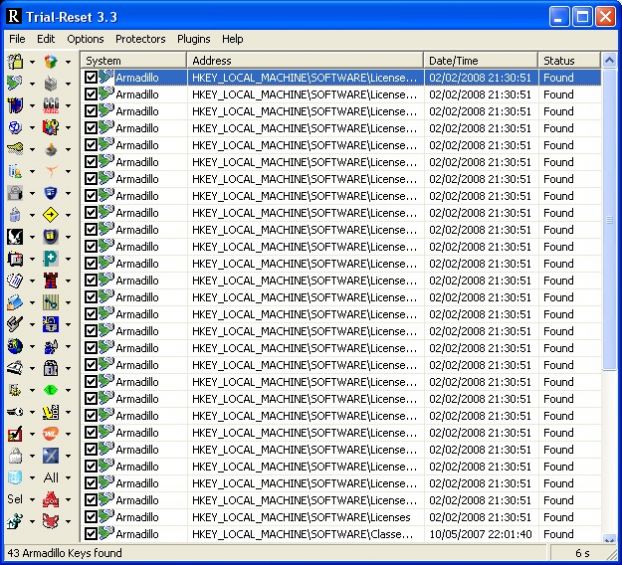Open the Protectors menu
This screenshot has width=622, height=565.
pyautogui.click(x=140, y=39)
